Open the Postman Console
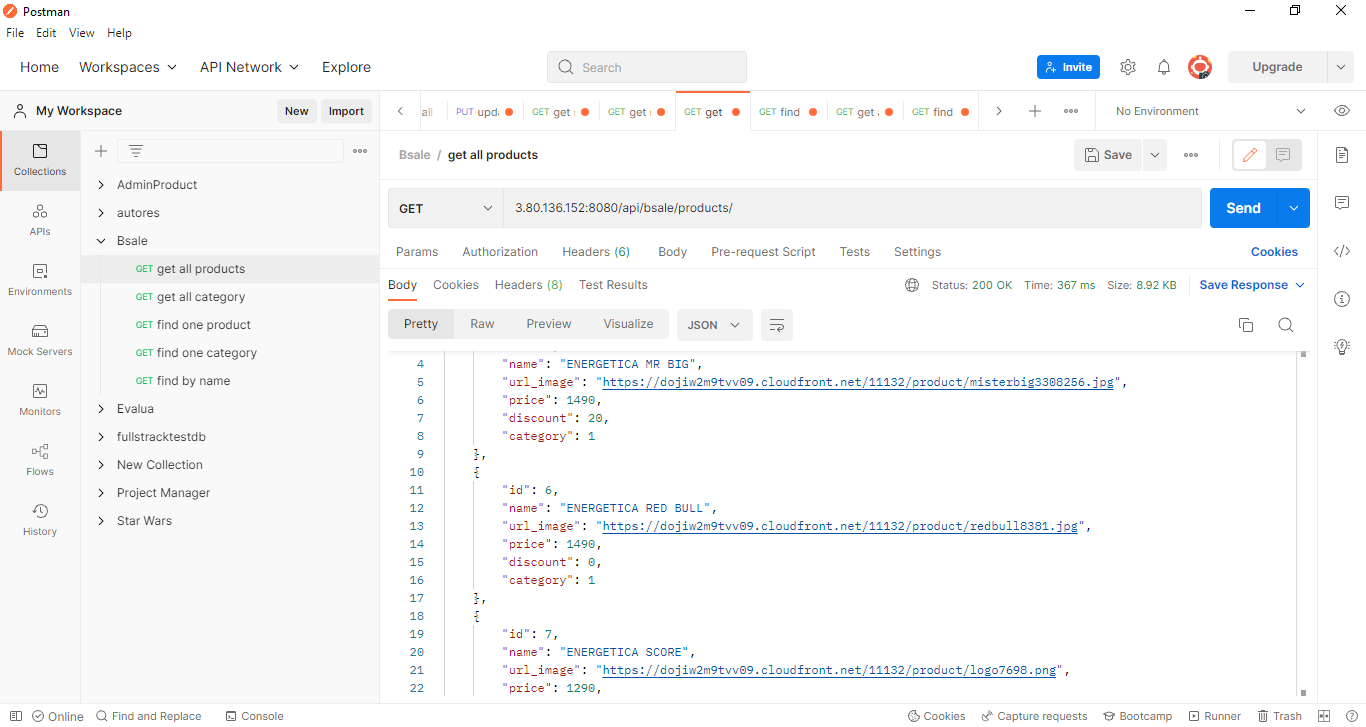This screenshot has width=1366, height=727. click(x=255, y=716)
